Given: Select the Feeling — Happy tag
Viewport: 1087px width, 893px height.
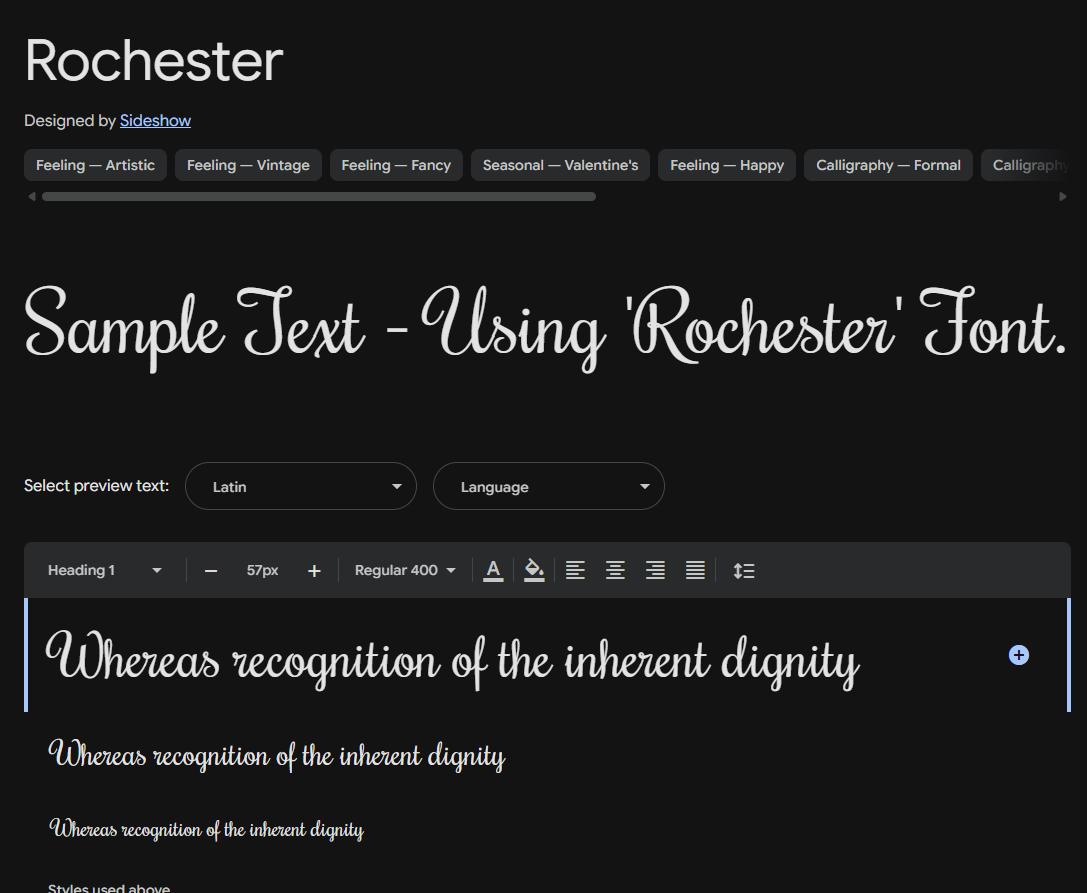Looking at the screenshot, I should tap(727, 165).
